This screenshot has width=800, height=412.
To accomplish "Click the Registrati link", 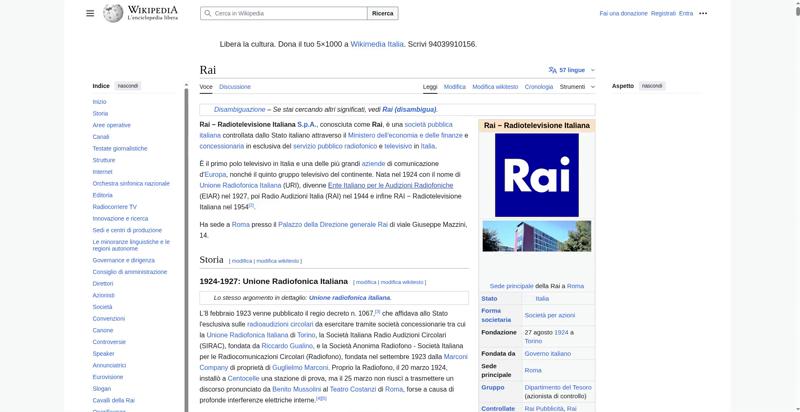I will click(663, 14).
